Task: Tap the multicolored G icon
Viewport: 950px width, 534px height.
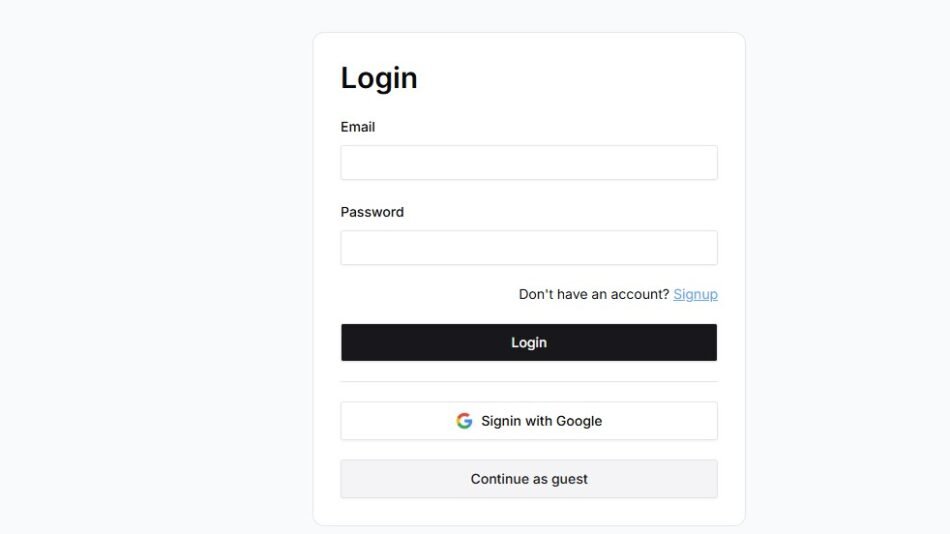Action: click(464, 421)
